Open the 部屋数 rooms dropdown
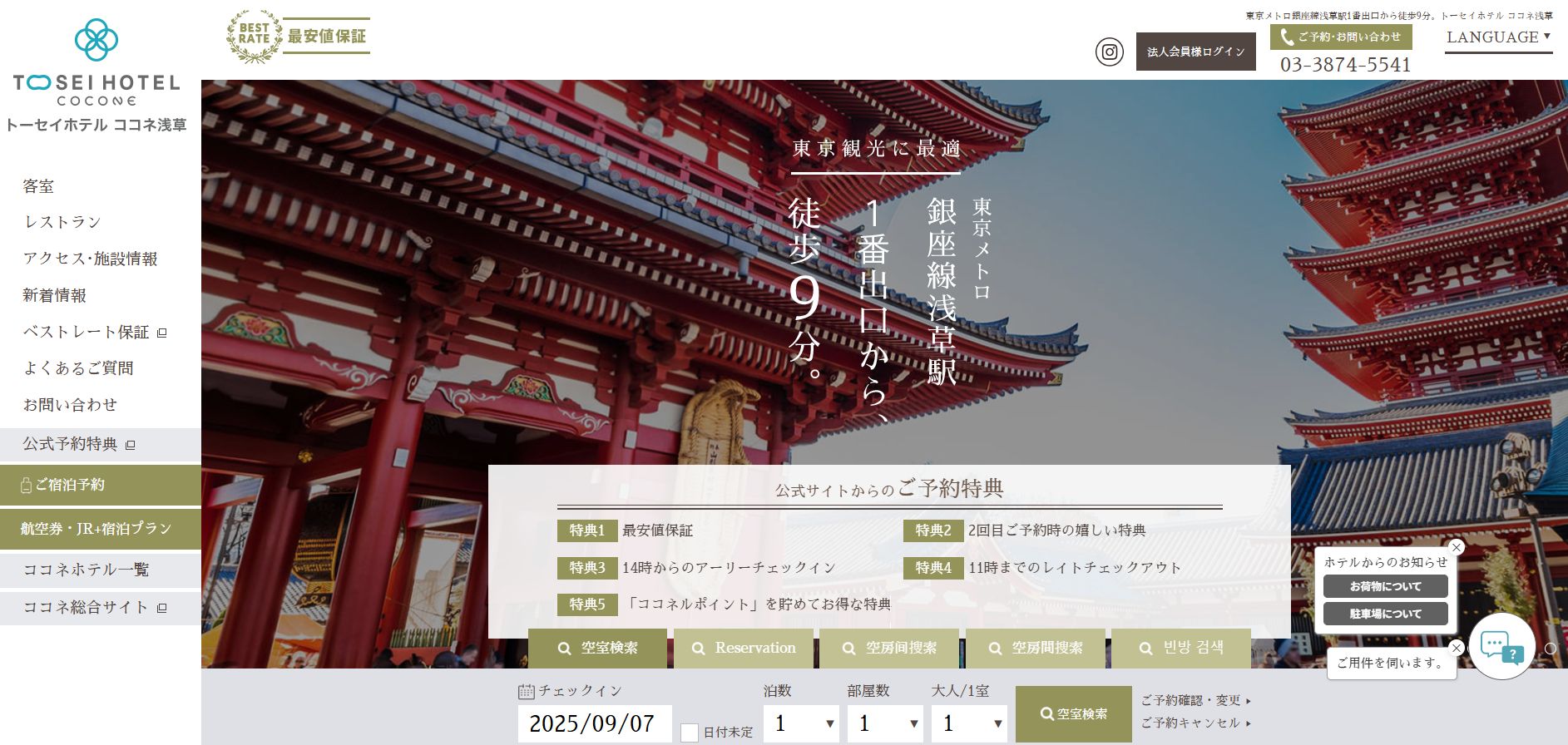This screenshot has width=1568, height=745. (885, 723)
